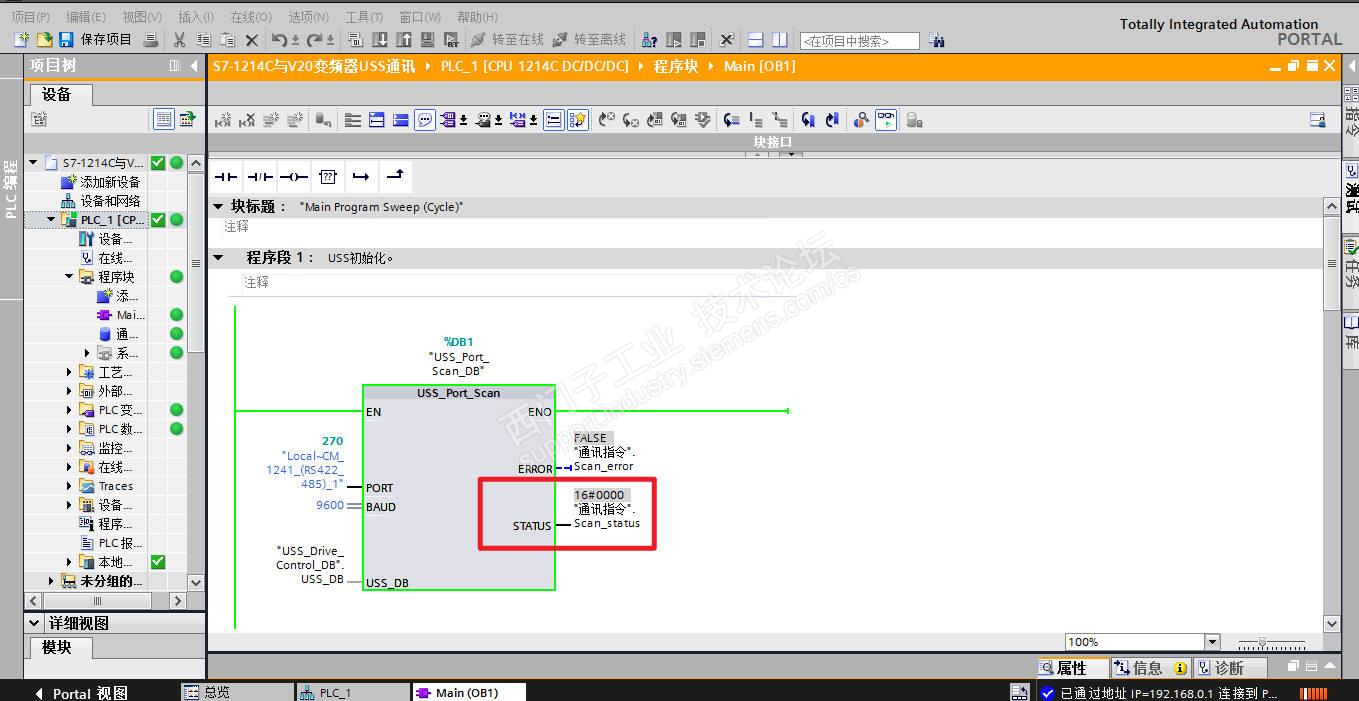Select 添加新设备 in project tree
The image size is (1359, 701).
101,182
